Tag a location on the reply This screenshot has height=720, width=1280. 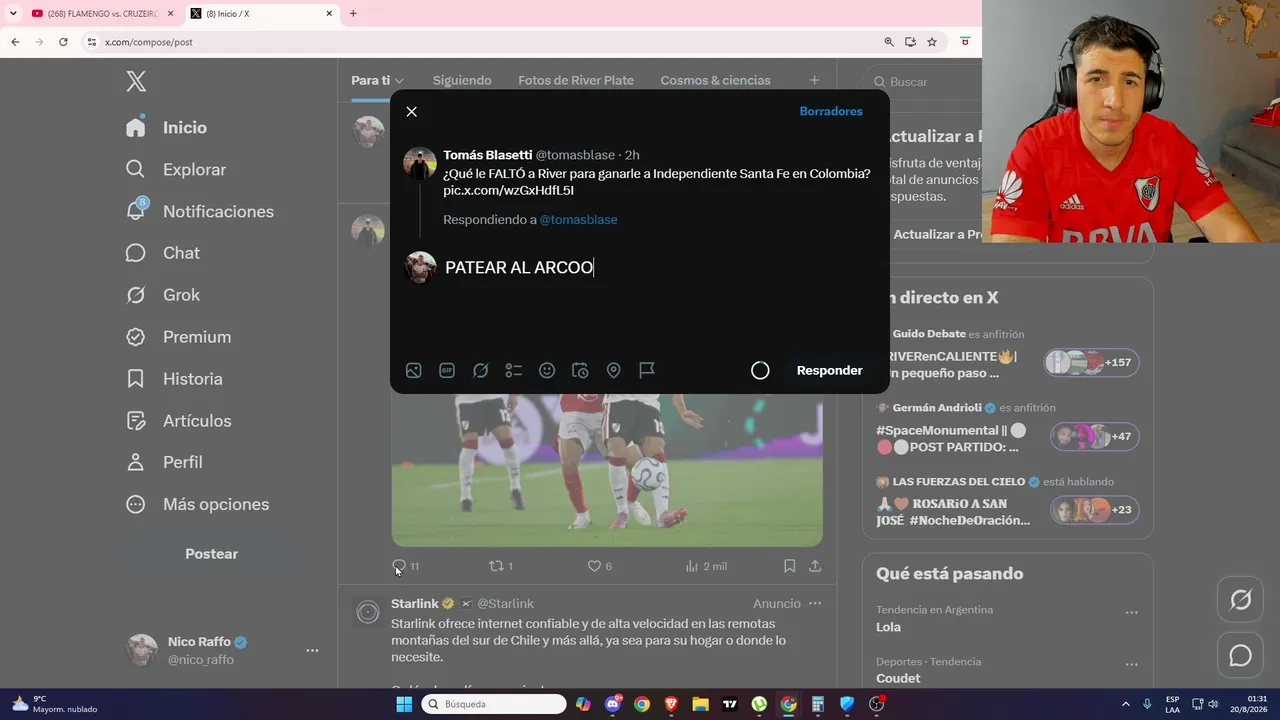point(614,371)
